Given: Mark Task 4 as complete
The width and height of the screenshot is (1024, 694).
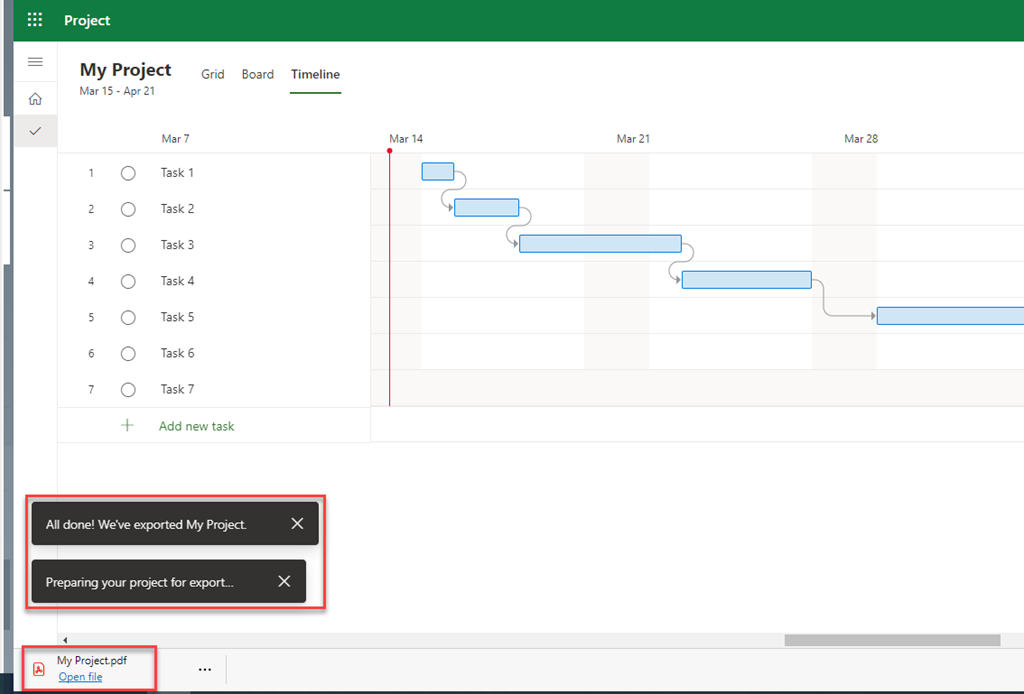Looking at the screenshot, I should coord(128,281).
